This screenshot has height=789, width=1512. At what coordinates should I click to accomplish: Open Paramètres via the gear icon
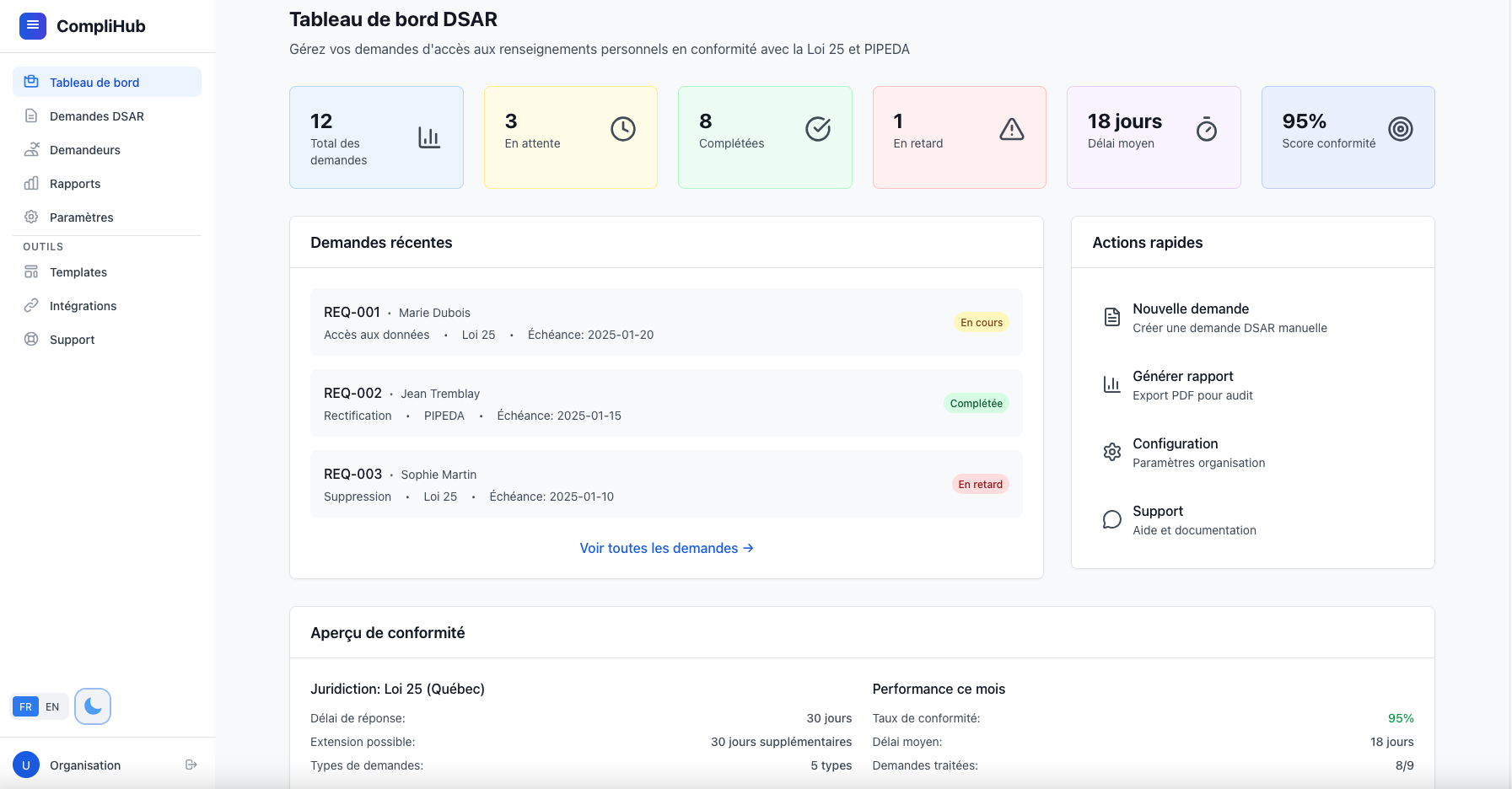[31, 217]
